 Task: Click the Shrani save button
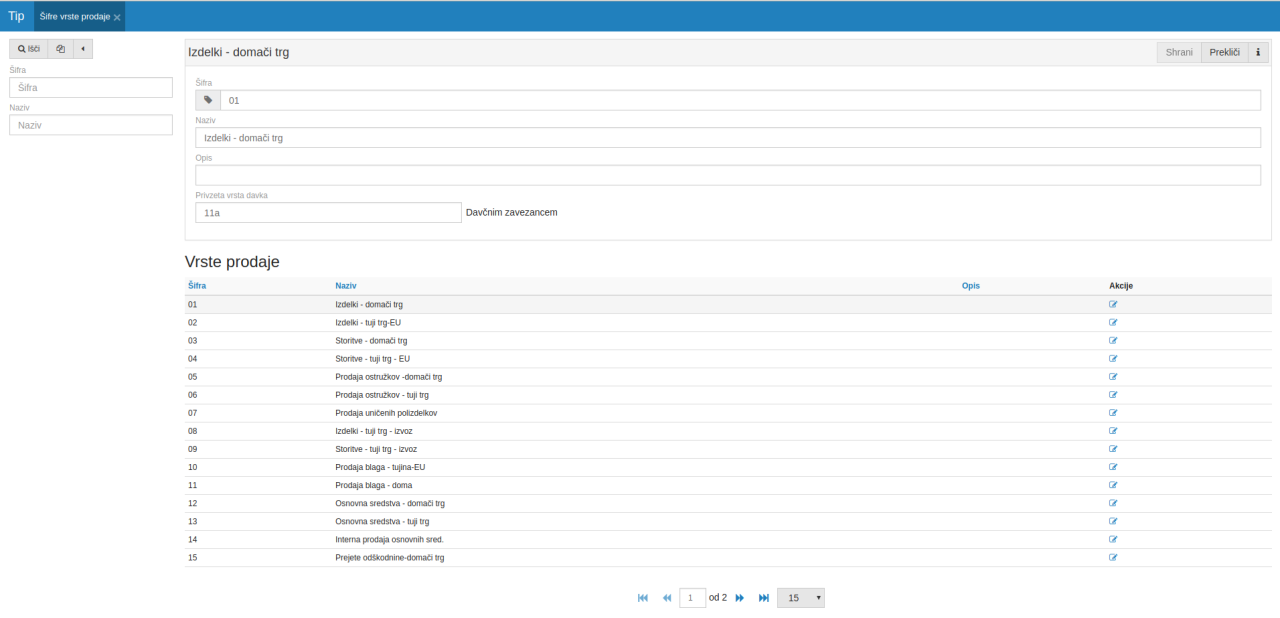[1179, 52]
